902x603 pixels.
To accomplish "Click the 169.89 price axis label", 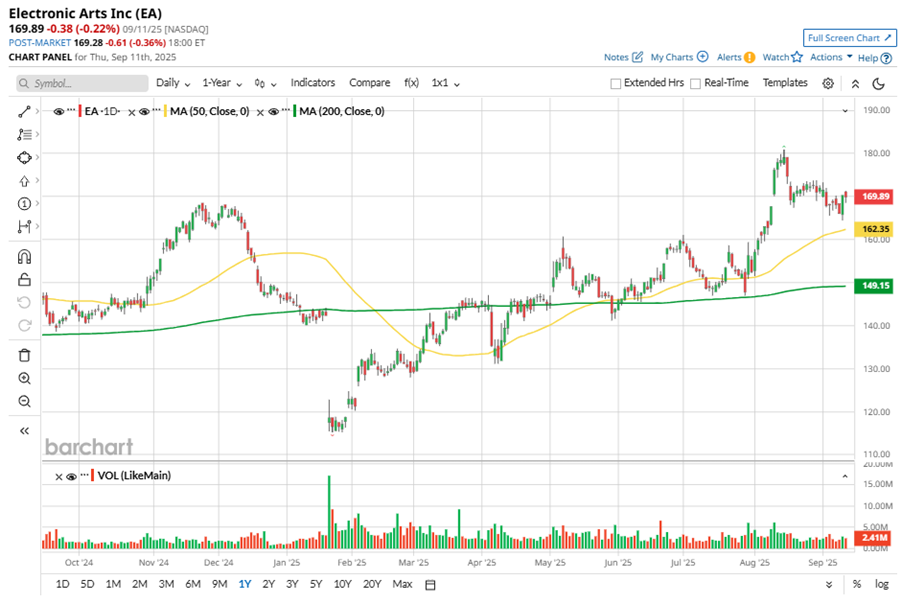I will [874, 197].
